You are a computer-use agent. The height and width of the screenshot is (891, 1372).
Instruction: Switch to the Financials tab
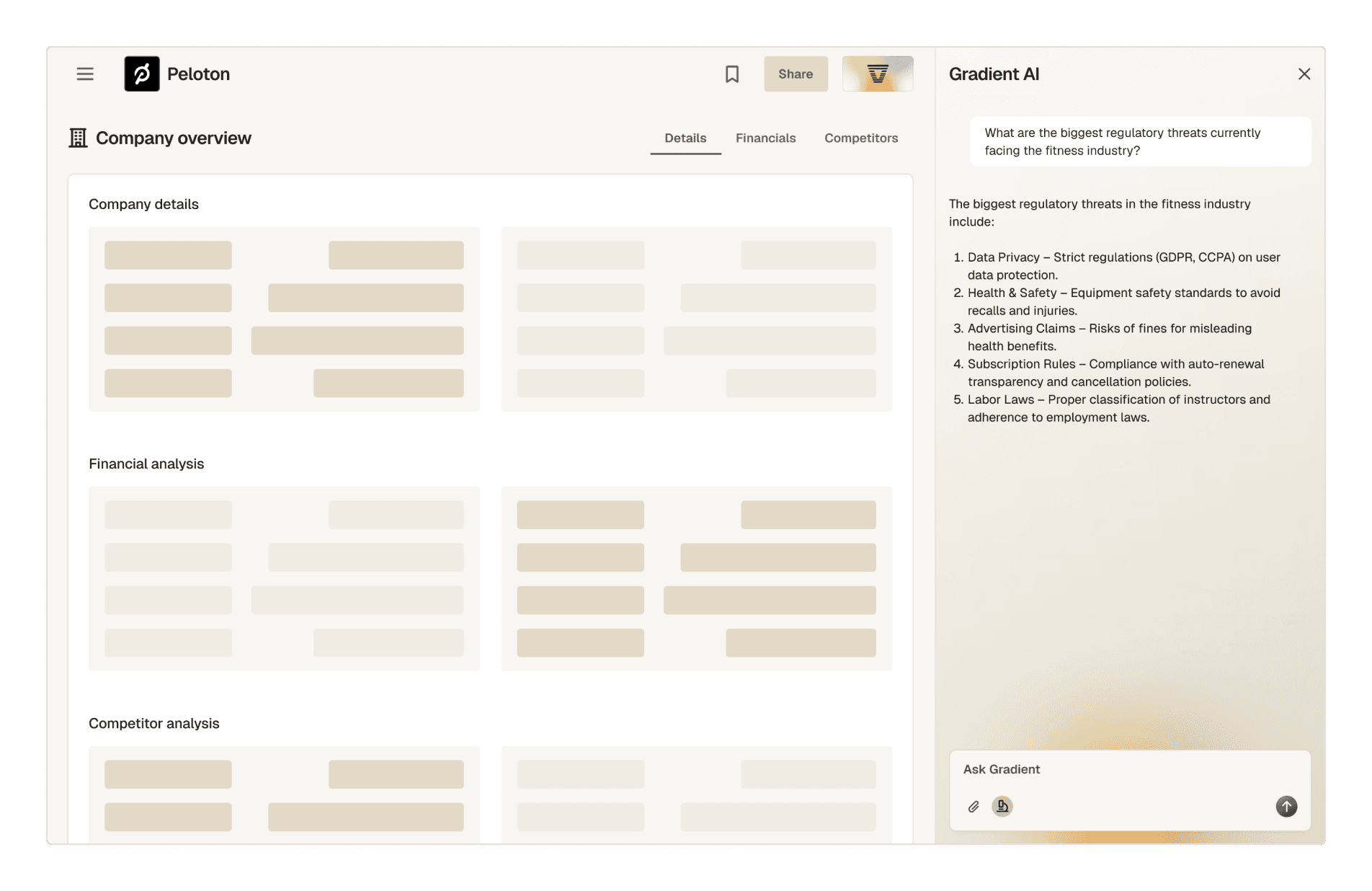click(x=765, y=138)
